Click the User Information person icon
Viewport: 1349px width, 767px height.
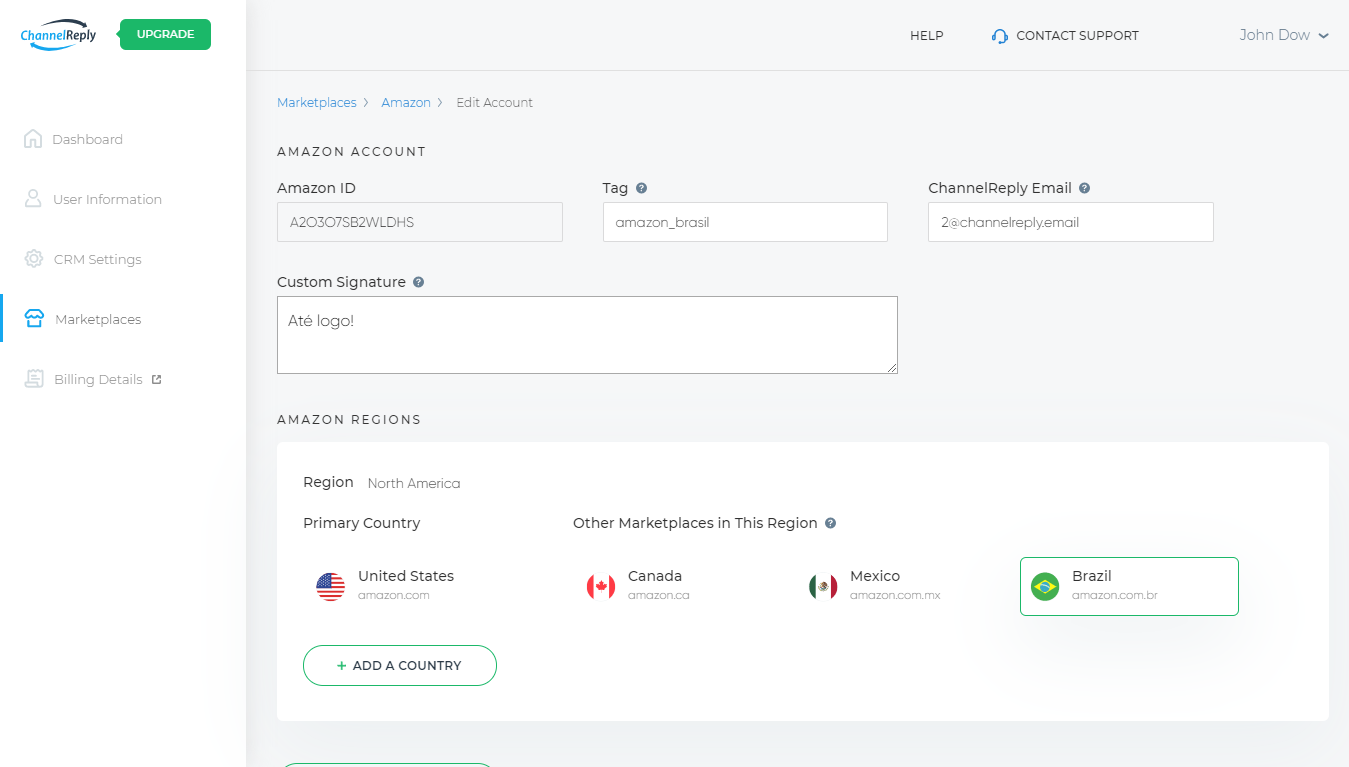33,199
